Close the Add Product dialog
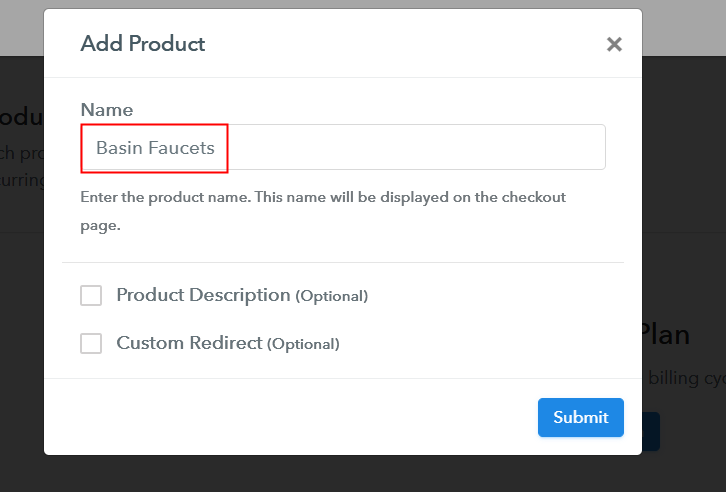The image size is (726, 492). click(x=614, y=44)
